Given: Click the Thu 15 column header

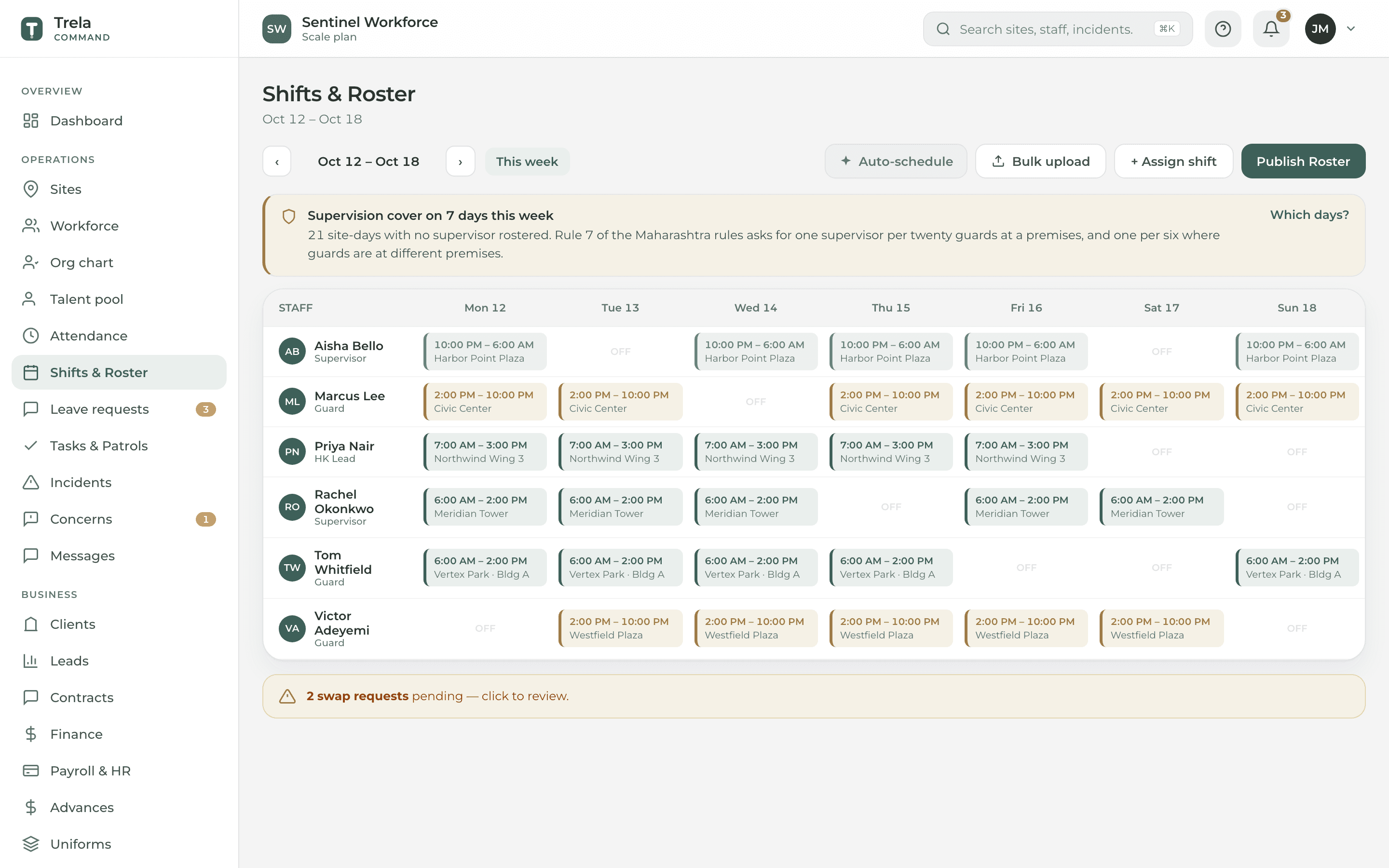Looking at the screenshot, I should coord(891,308).
